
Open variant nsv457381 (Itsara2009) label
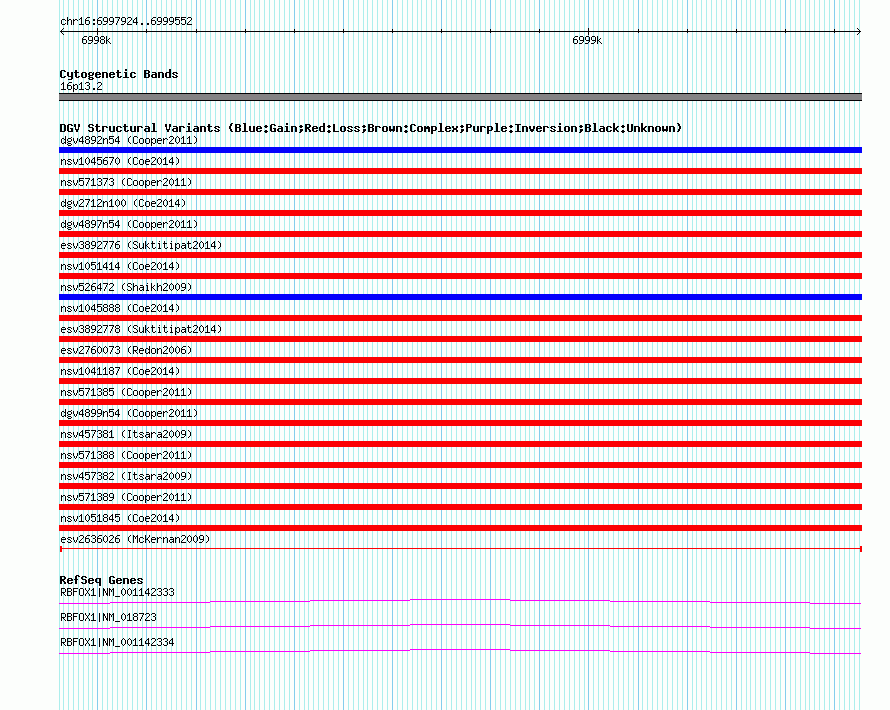pos(126,434)
